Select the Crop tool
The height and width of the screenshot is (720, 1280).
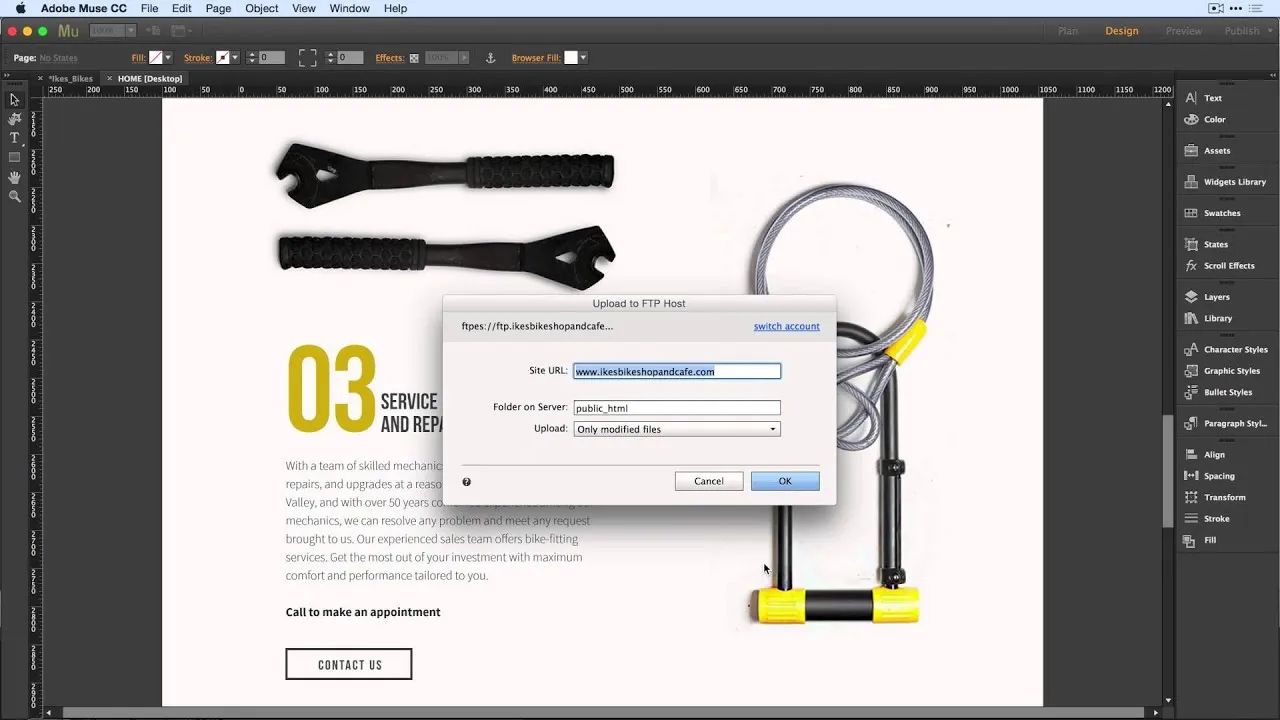click(14, 118)
